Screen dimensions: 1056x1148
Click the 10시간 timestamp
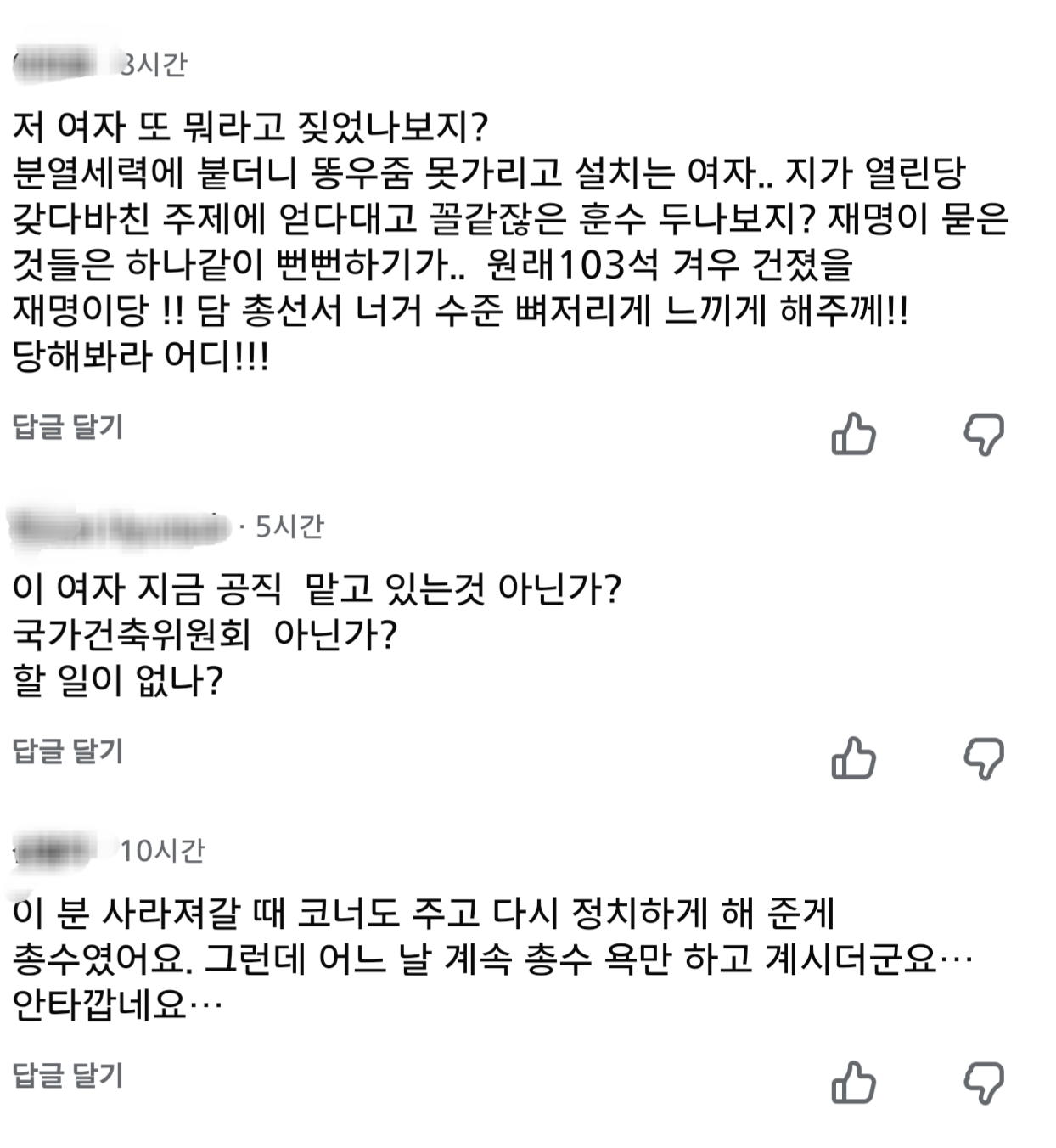click(x=162, y=850)
